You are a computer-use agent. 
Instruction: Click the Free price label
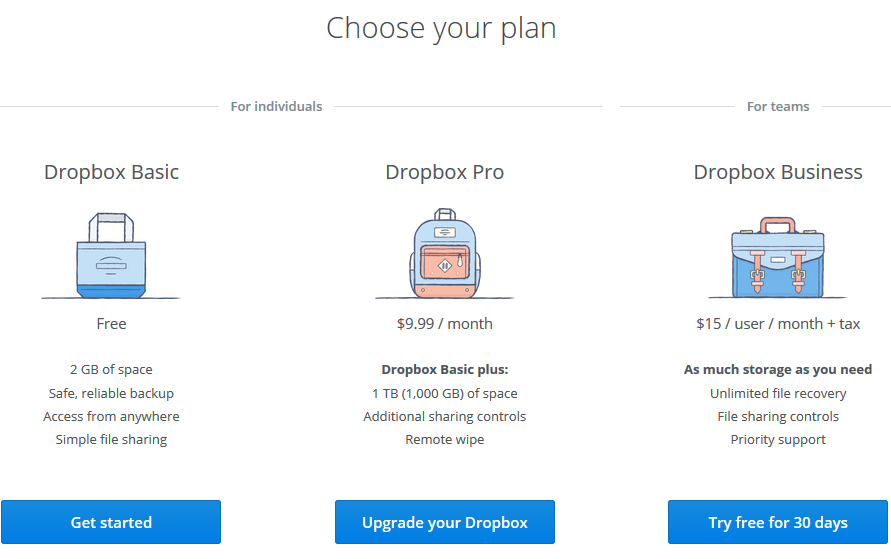[x=111, y=324]
